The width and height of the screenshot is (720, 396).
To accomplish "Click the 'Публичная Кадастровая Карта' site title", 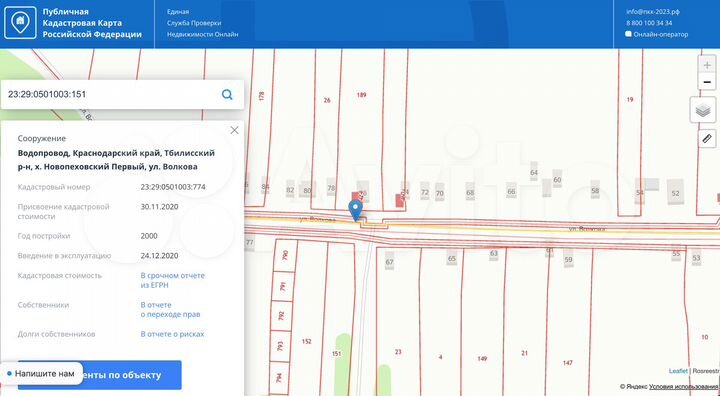I will tap(92, 23).
